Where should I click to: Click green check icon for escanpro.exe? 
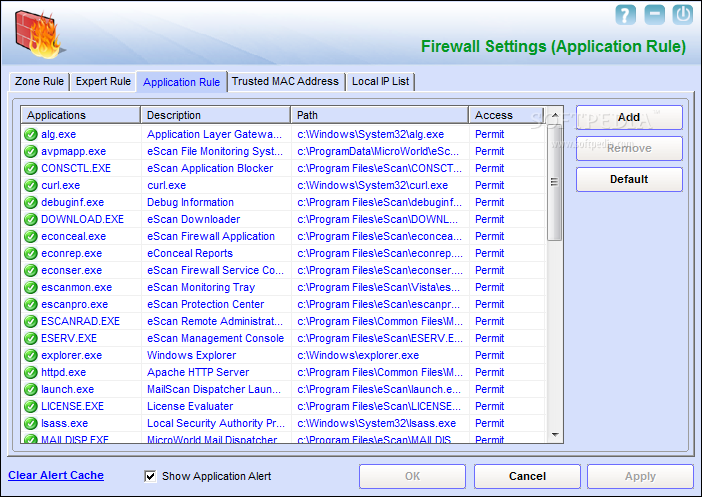point(30,304)
